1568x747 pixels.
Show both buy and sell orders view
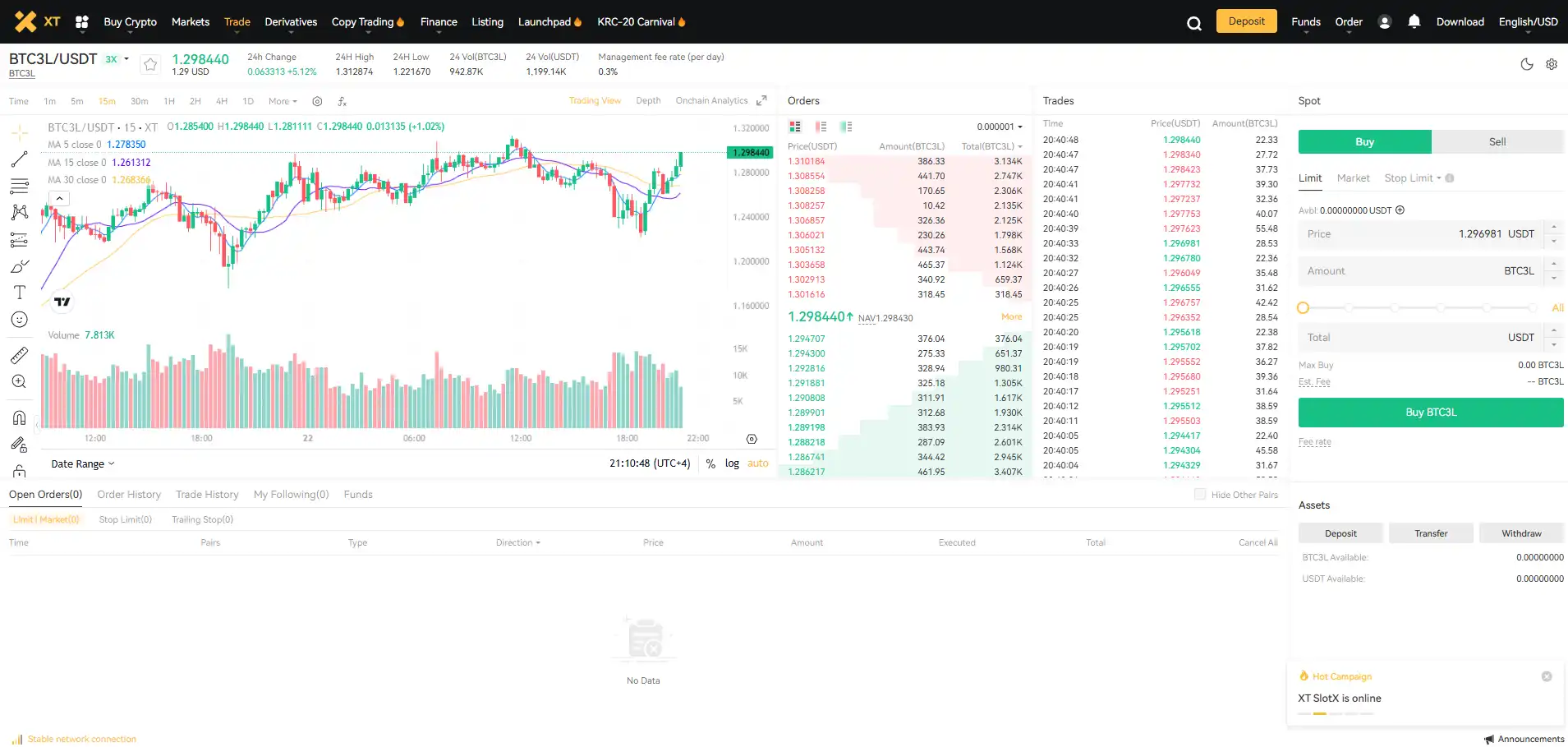tap(795, 127)
